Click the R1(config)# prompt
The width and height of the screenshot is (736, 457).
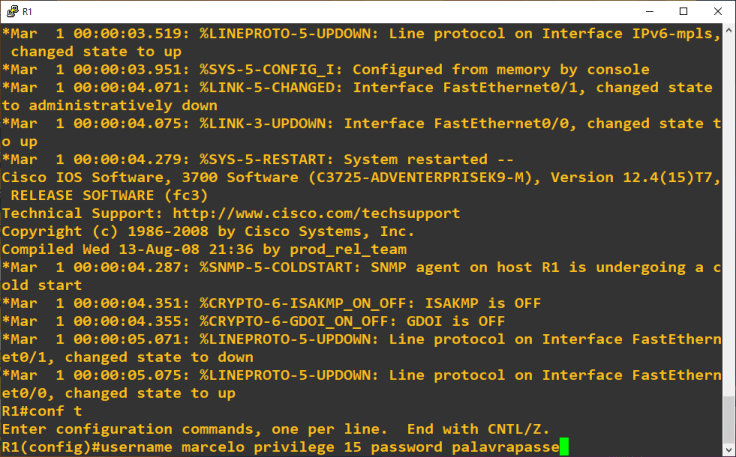click(50, 447)
